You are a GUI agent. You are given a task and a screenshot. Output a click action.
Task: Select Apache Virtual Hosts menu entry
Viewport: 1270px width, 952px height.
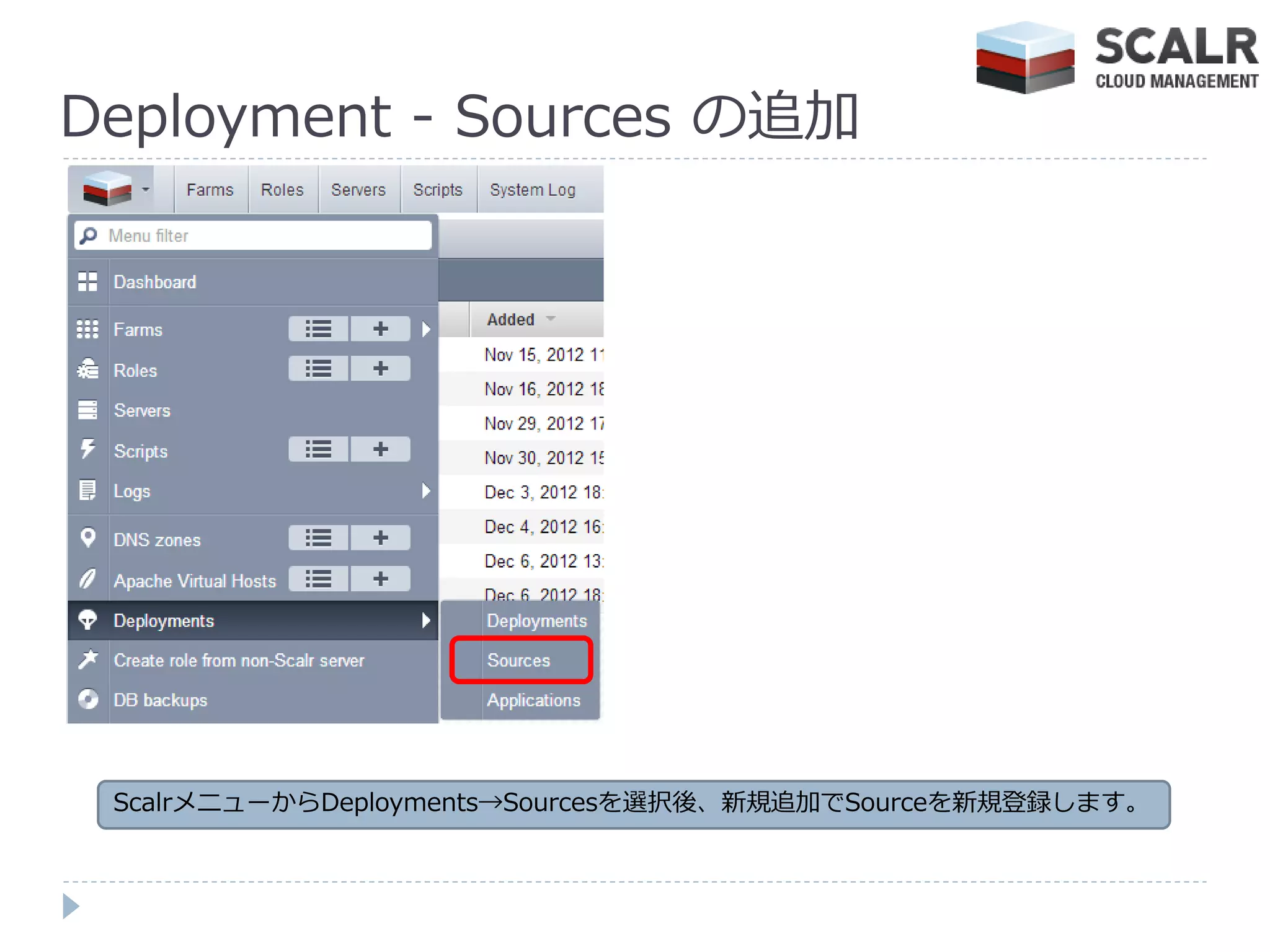195,581
